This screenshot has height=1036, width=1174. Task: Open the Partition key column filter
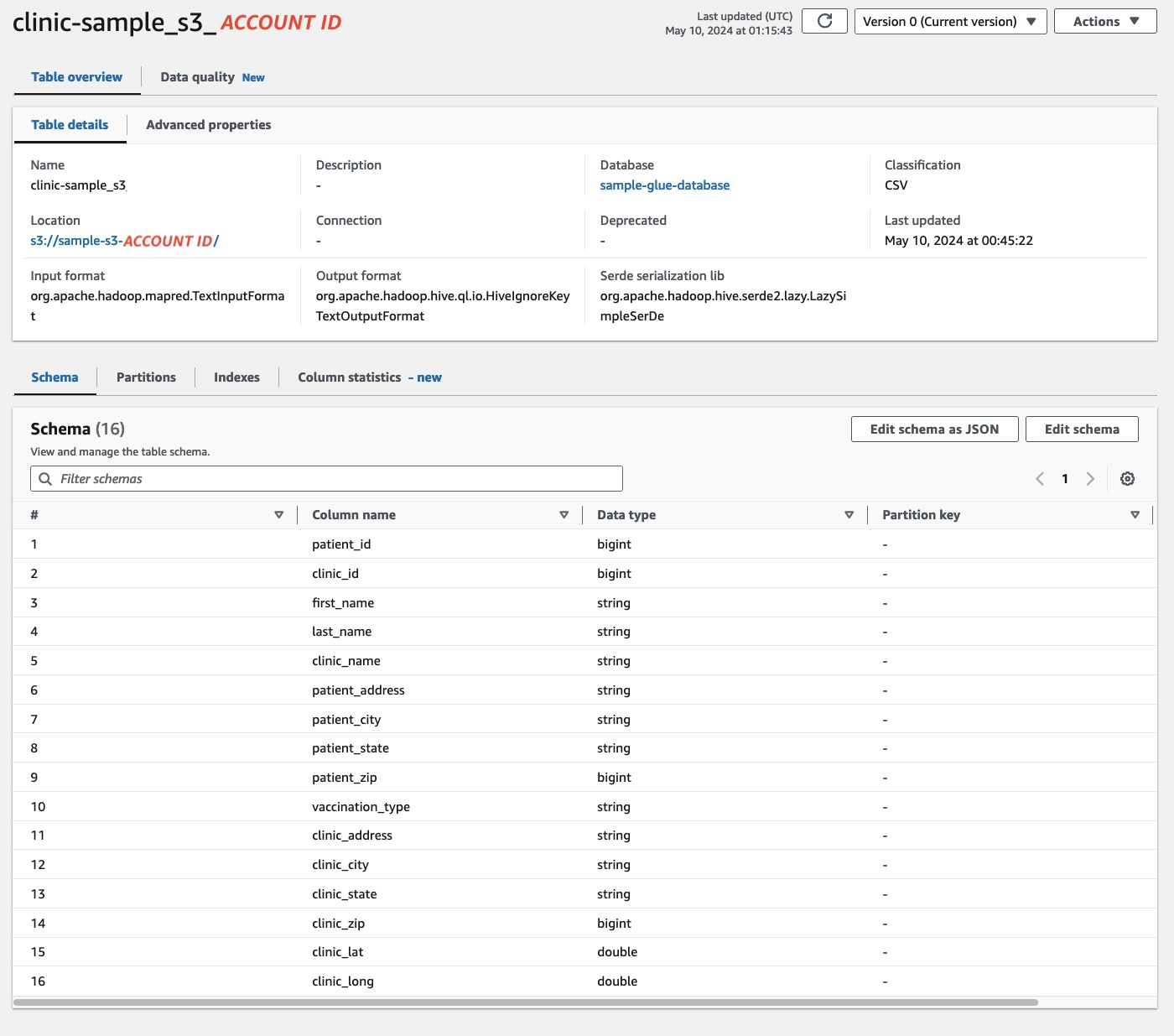click(1135, 514)
